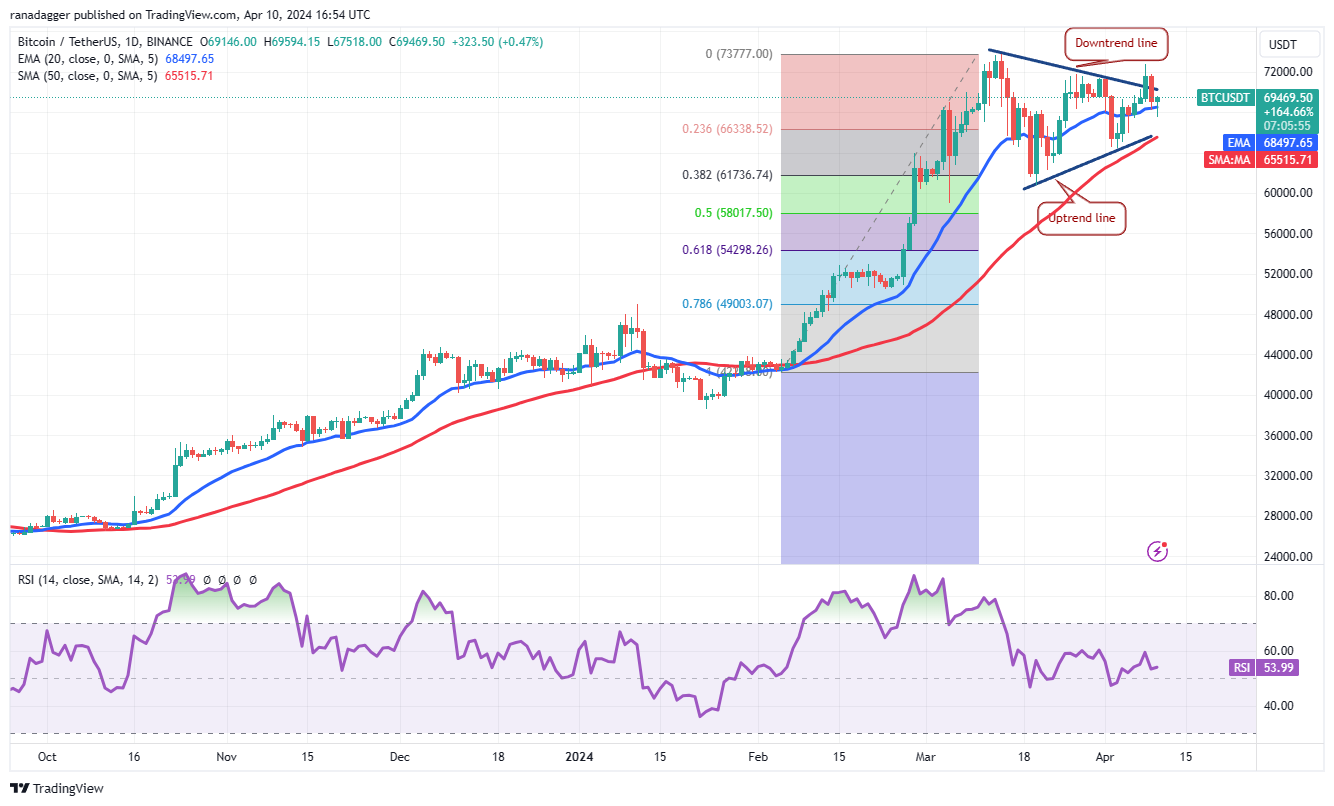
Task: Click the USDT currency label on price axis
Action: click(1283, 44)
